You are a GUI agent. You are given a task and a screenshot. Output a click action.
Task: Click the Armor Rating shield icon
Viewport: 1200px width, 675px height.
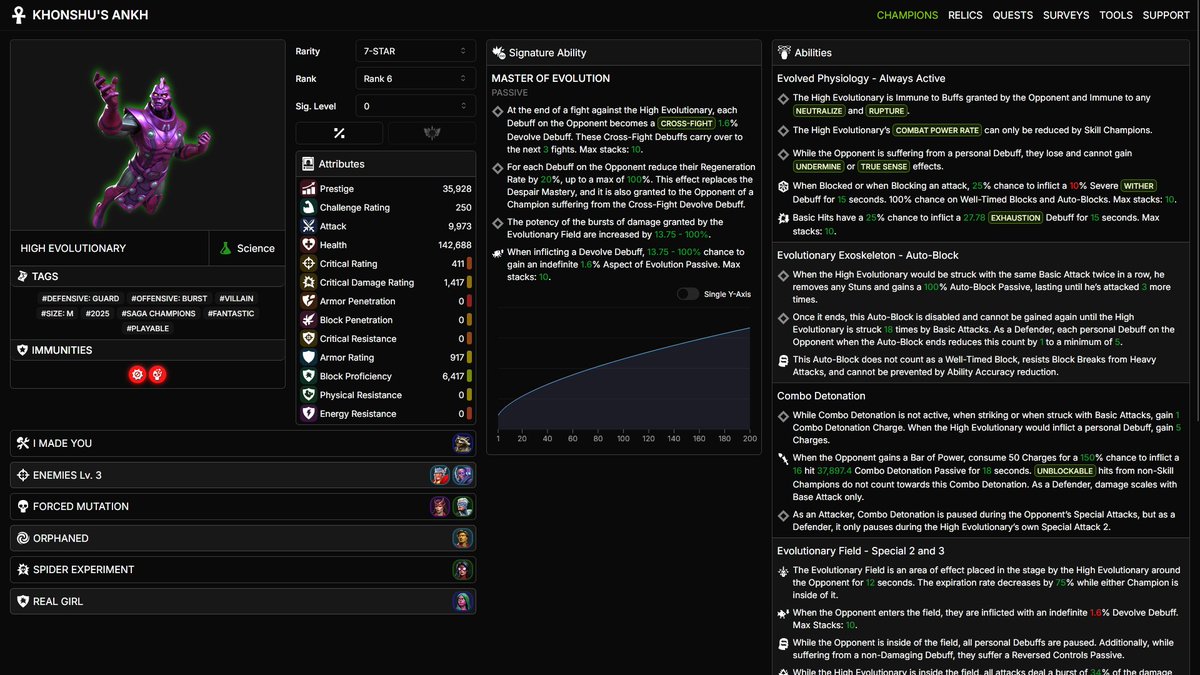coord(309,357)
